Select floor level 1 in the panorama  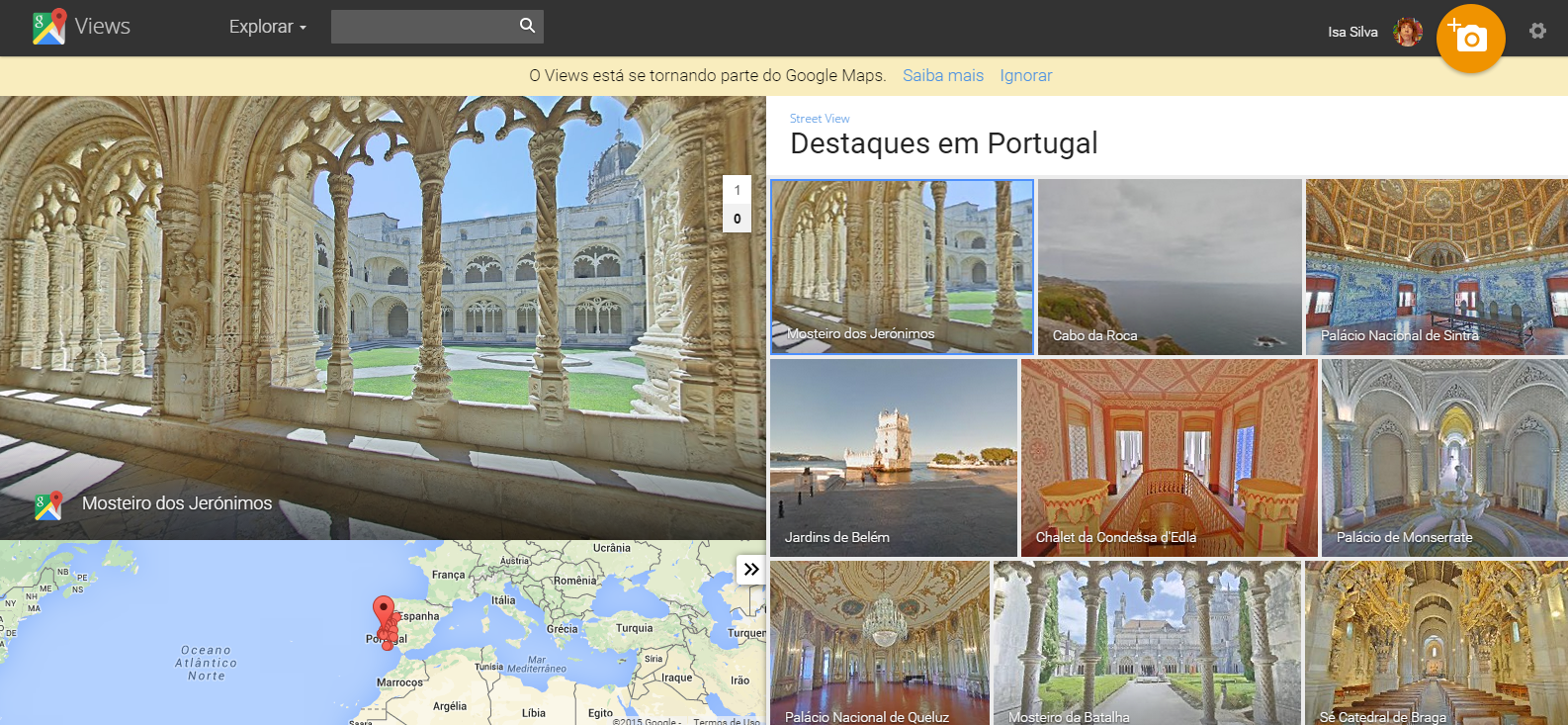(738, 190)
